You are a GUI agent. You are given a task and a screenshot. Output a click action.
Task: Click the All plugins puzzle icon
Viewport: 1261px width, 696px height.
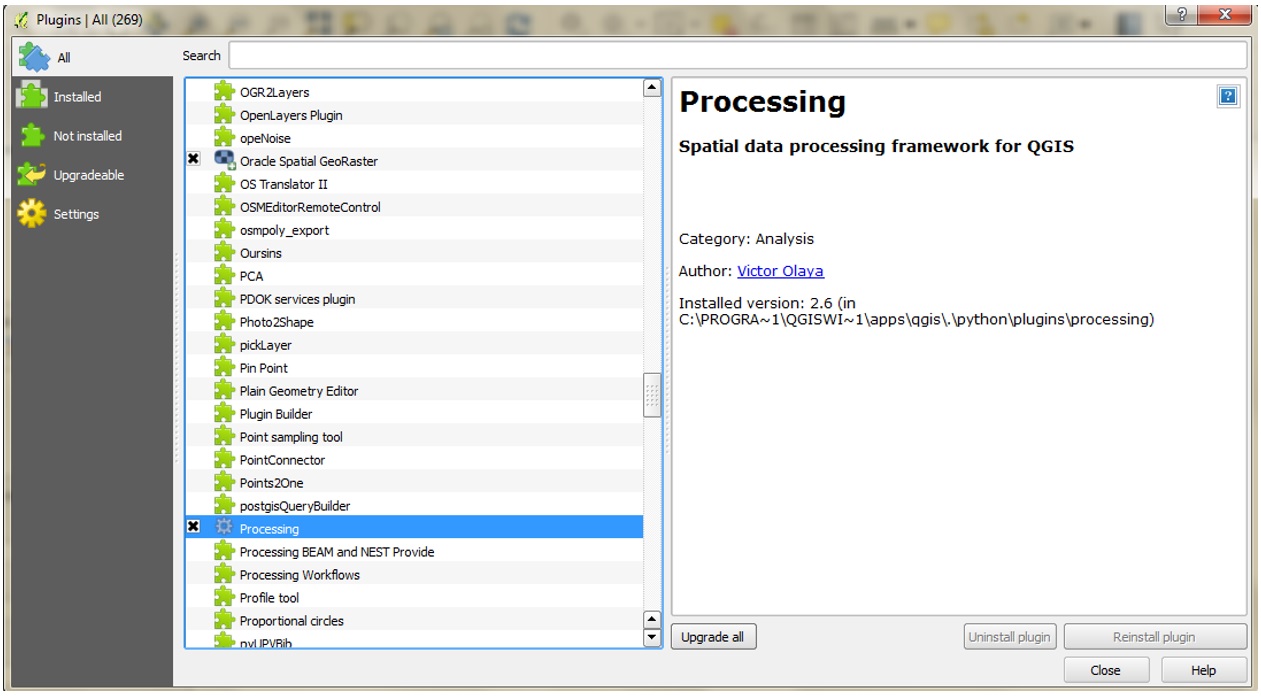point(33,57)
